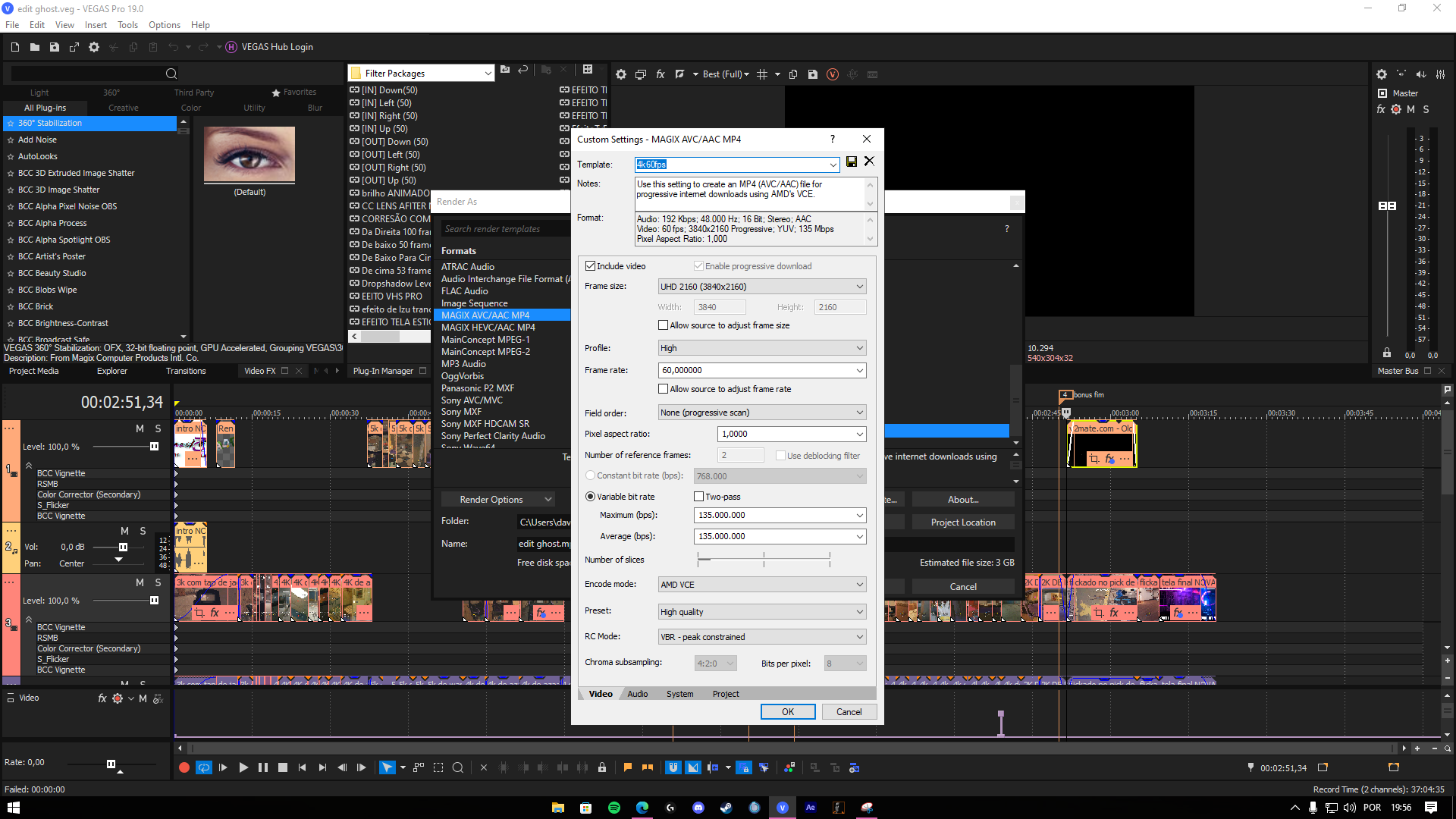Open Steam from the taskbar
1456x819 pixels.
(726, 808)
